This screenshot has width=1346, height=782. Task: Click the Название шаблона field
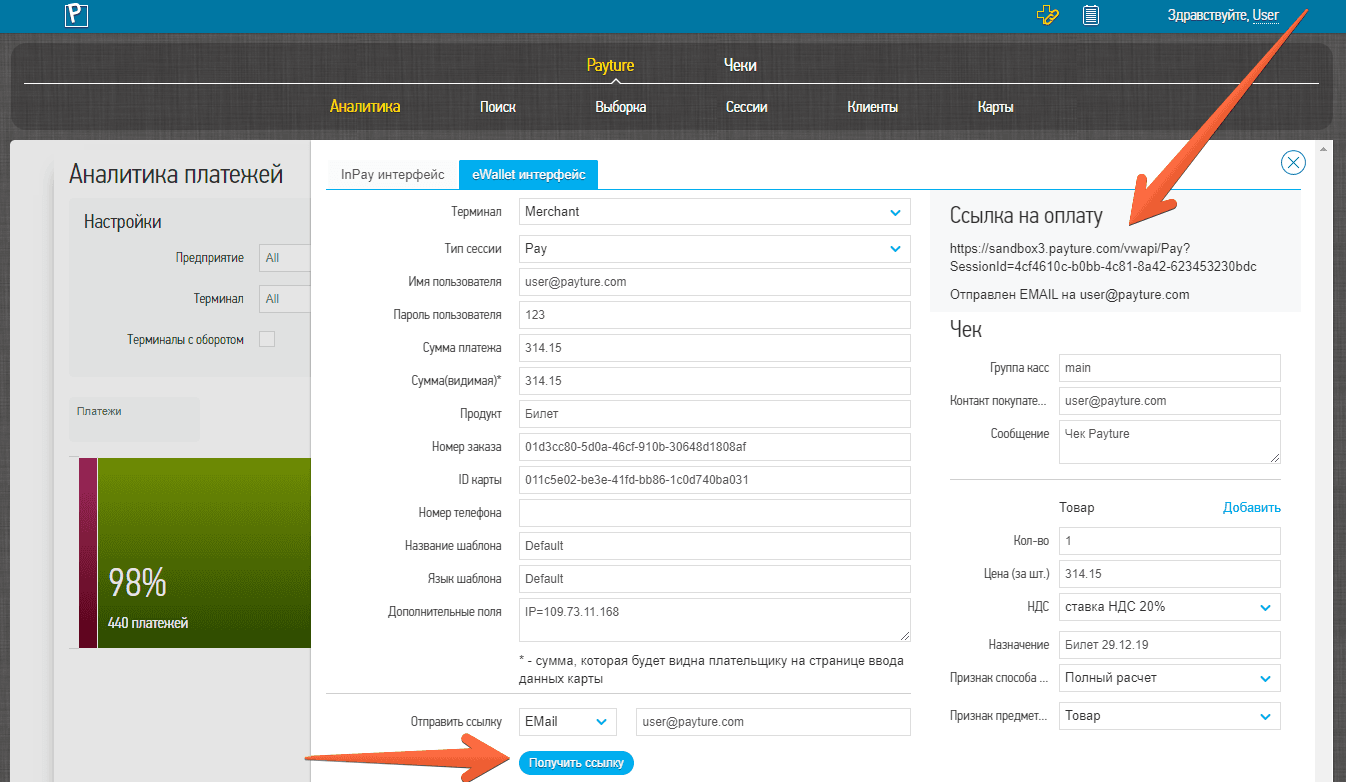coord(715,546)
